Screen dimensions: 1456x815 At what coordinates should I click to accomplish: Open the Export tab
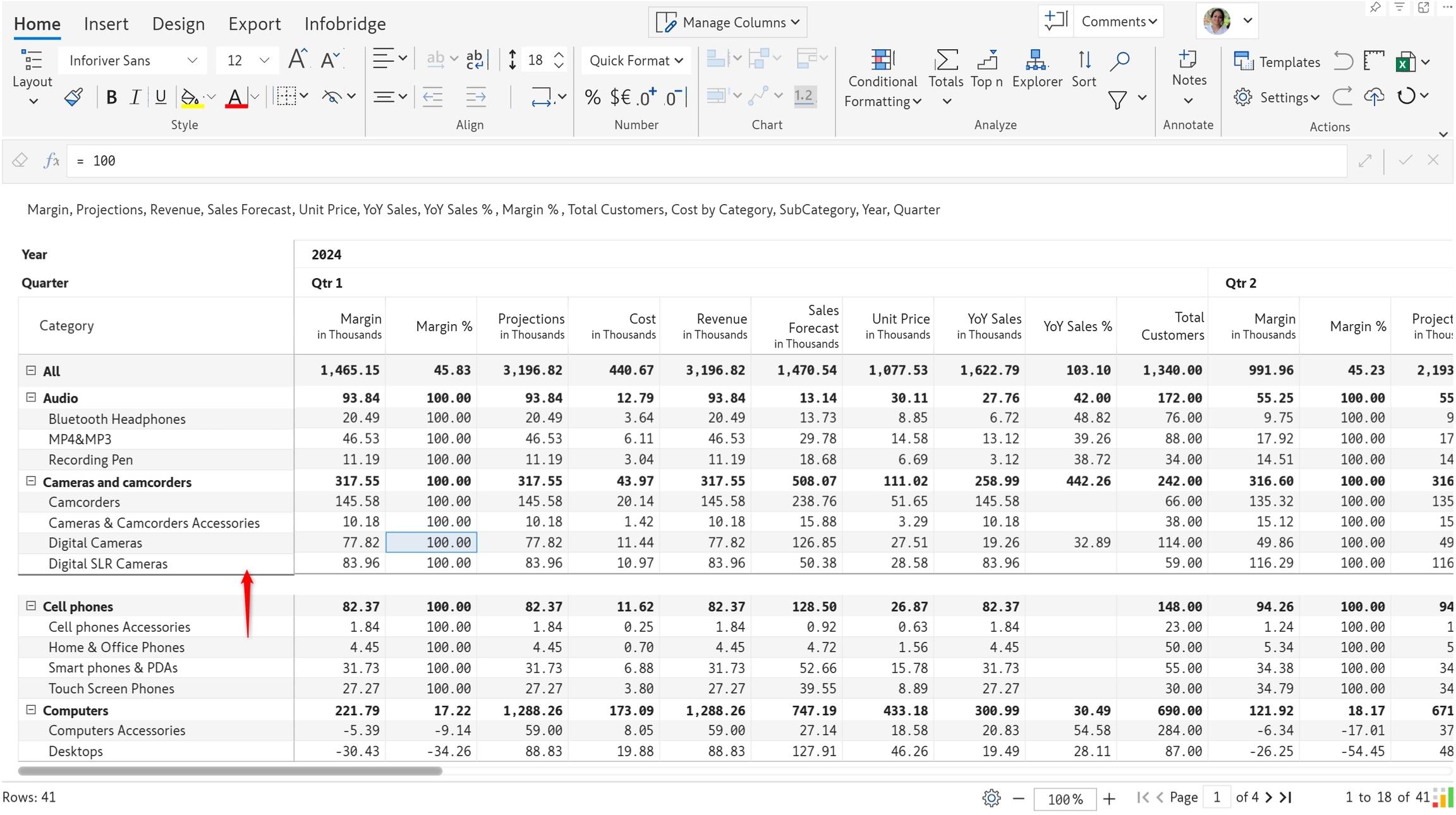(x=254, y=23)
